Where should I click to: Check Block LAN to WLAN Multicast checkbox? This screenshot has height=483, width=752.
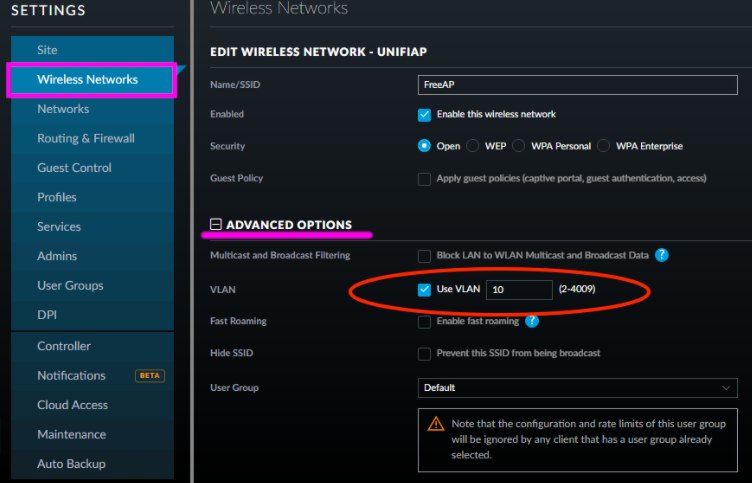pyautogui.click(x=424, y=256)
